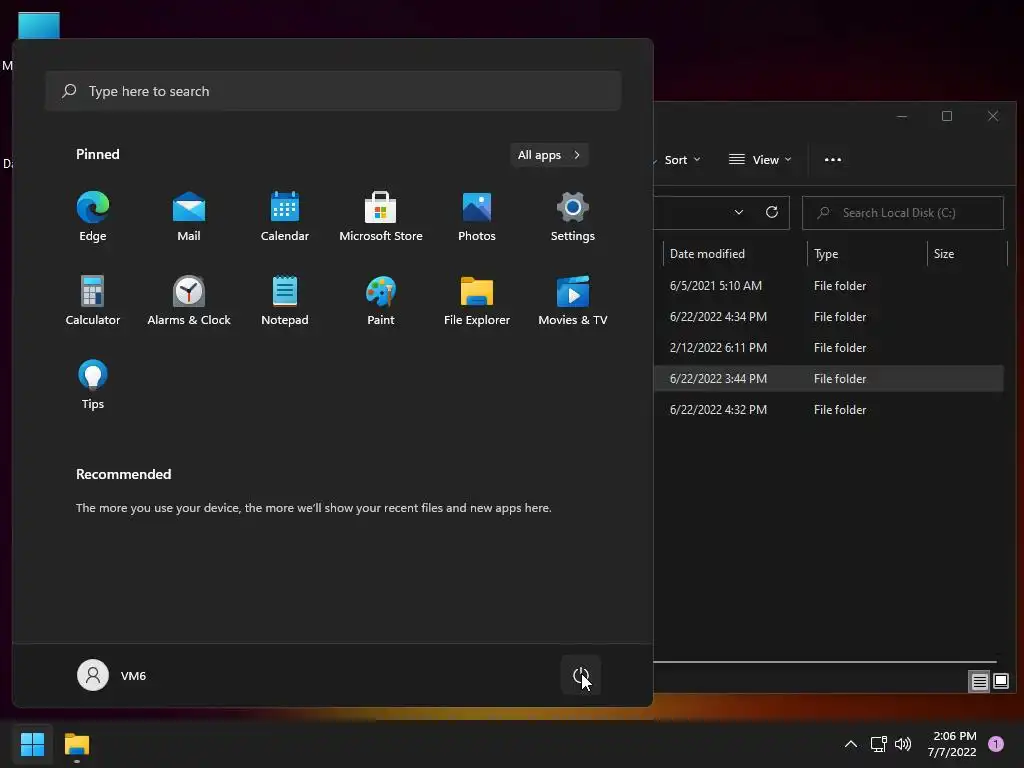
Task: Show hidden system tray icons
Action: [851, 744]
